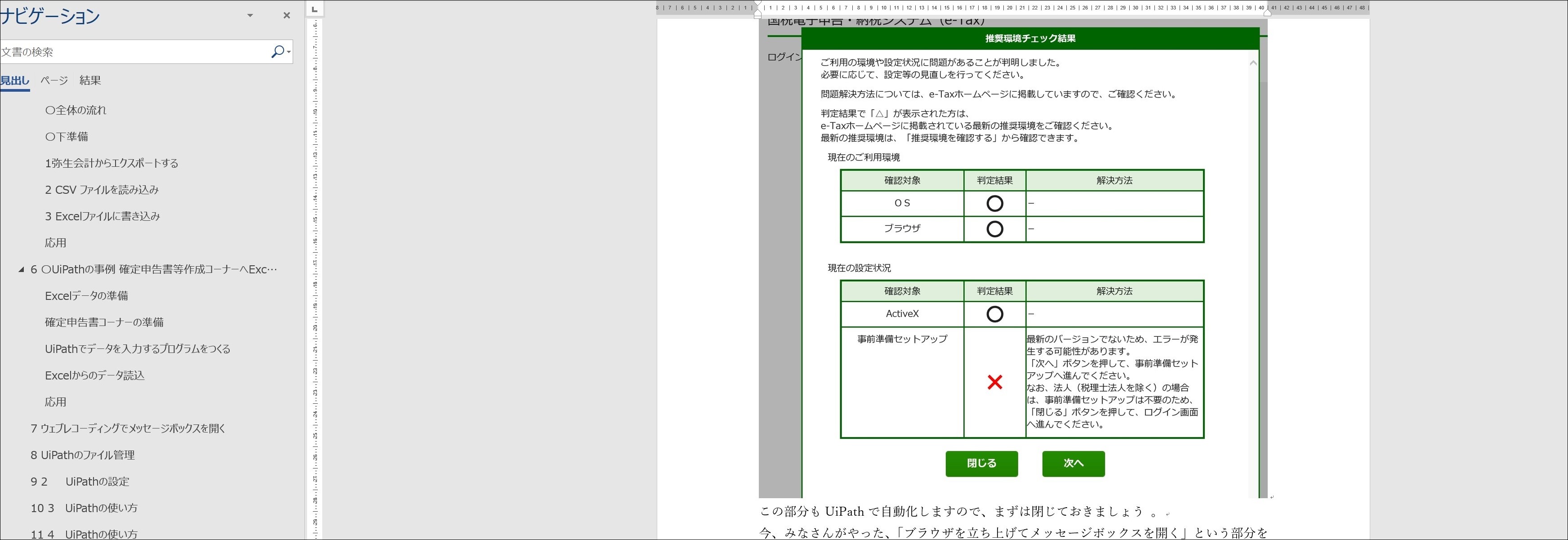Go to heading 11 4 UiPathの使い方
The image size is (1568, 540).
click(84, 534)
